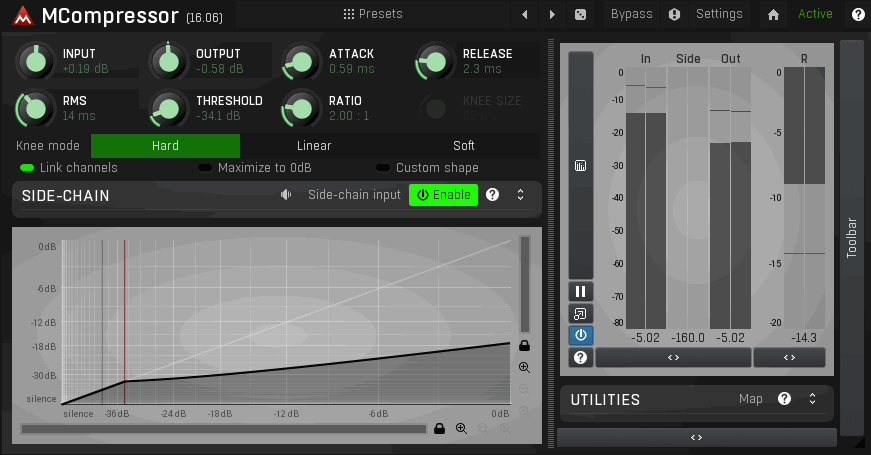Load the previous preset arrow
Viewport: 871px width, 455px height.
pos(525,14)
